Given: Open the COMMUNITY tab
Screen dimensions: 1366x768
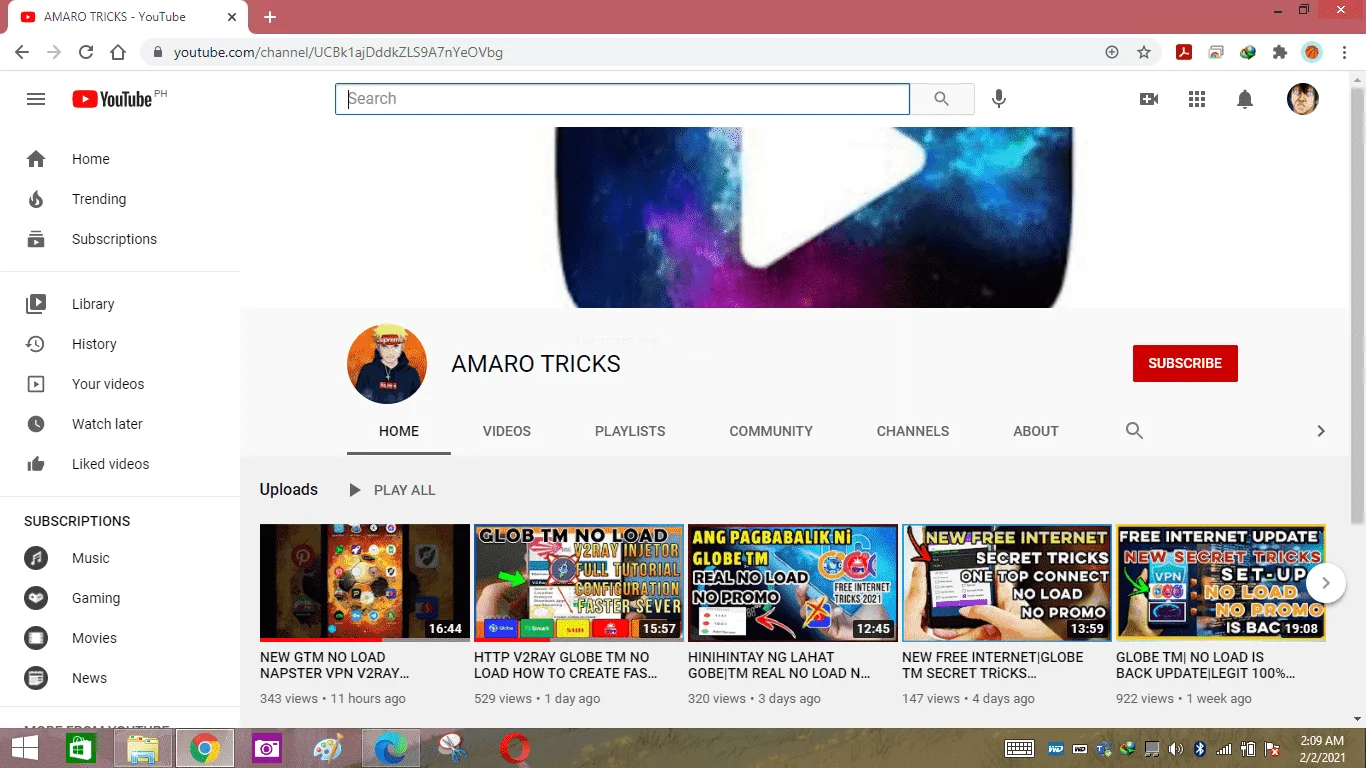Looking at the screenshot, I should click(x=771, y=431).
